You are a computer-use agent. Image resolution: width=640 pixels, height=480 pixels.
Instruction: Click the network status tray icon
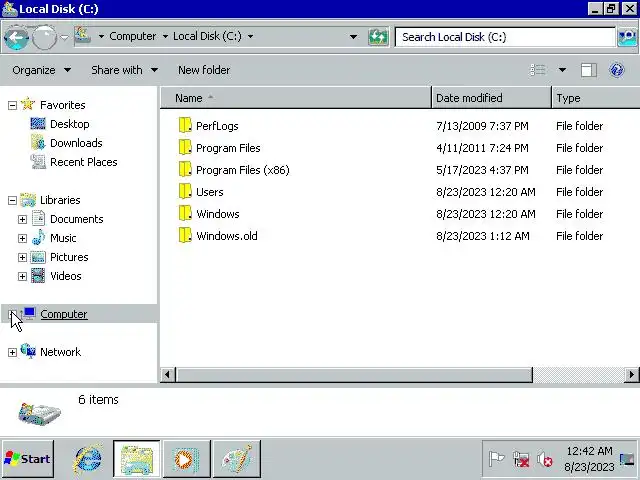coord(521,460)
